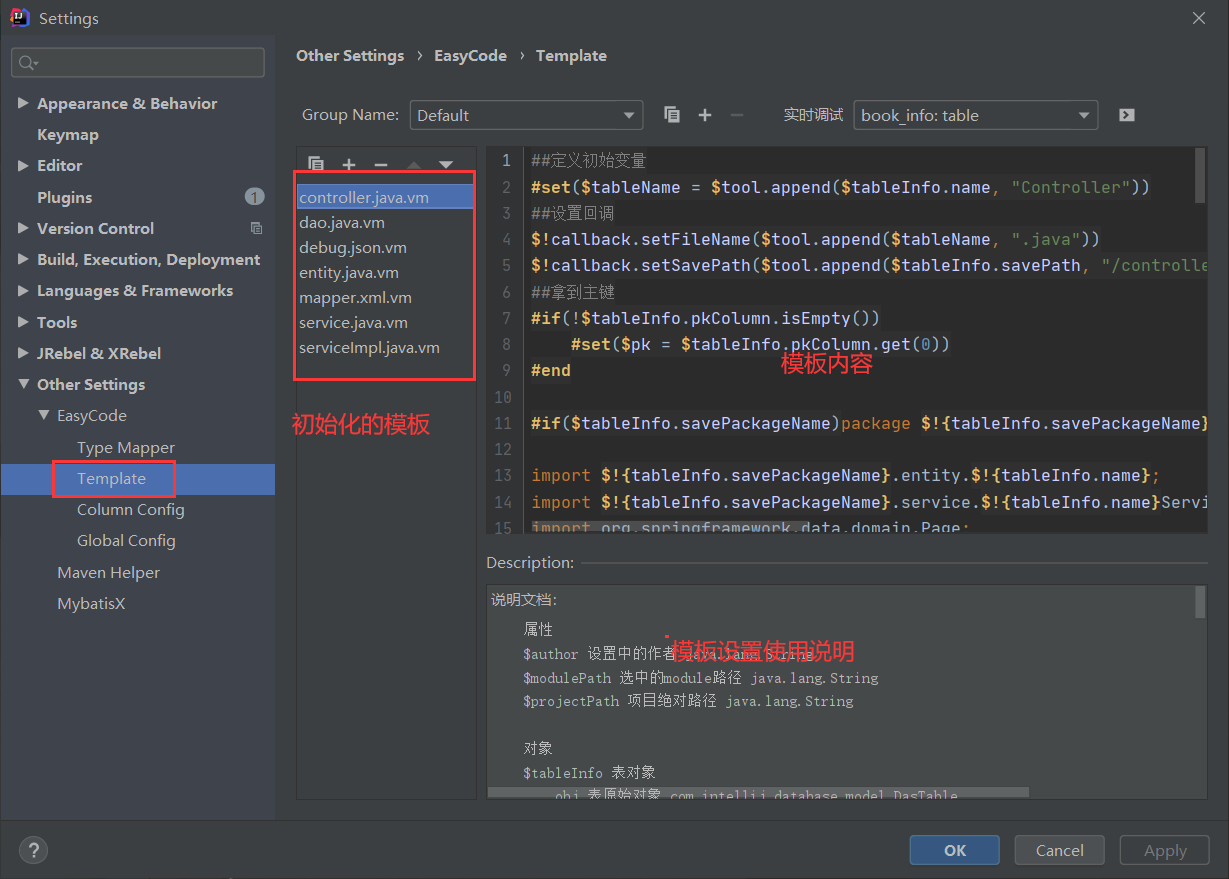
Task: Open the book_info: table dropdown
Action: point(975,115)
